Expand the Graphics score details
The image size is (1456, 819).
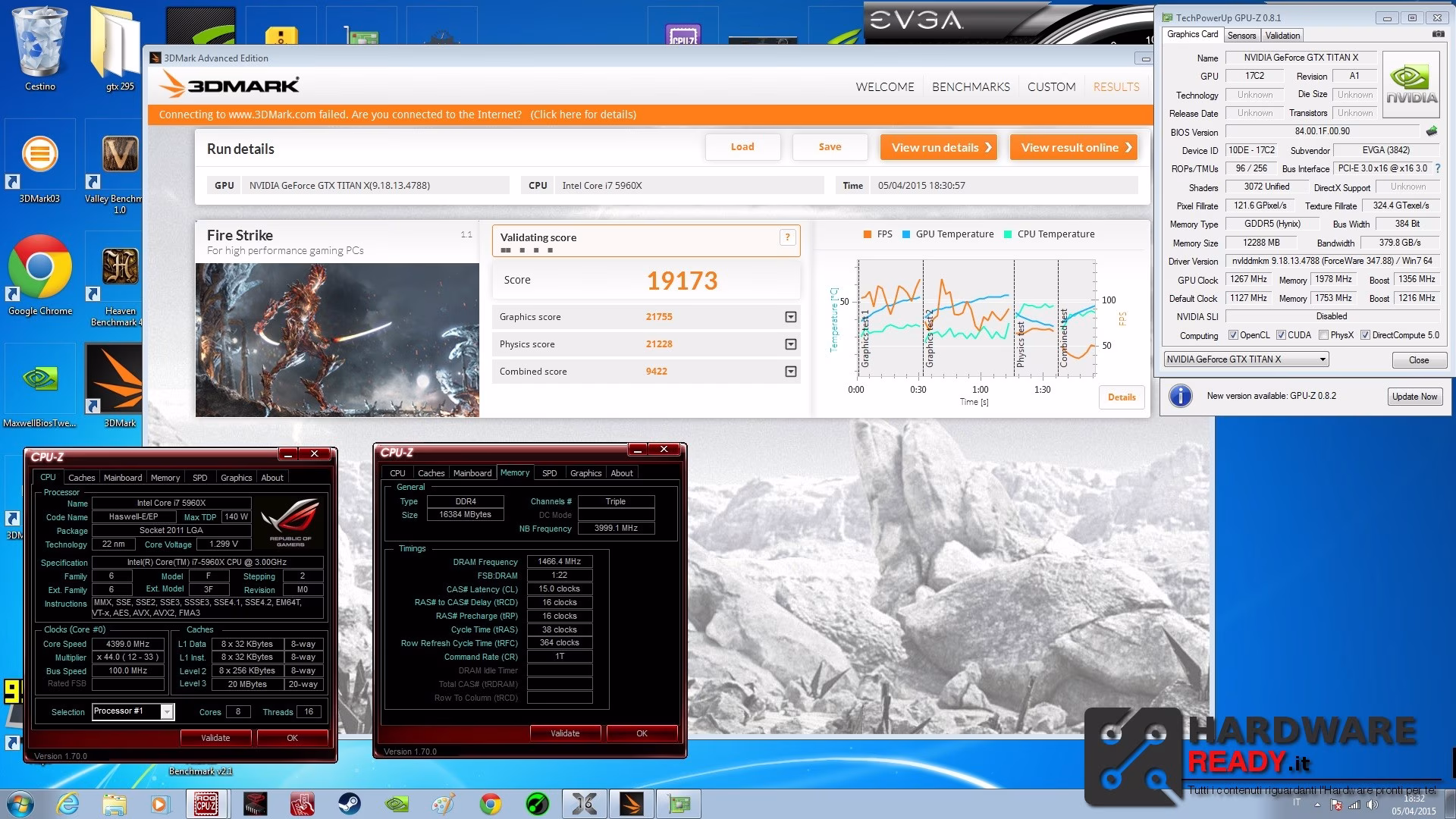[x=791, y=317]
